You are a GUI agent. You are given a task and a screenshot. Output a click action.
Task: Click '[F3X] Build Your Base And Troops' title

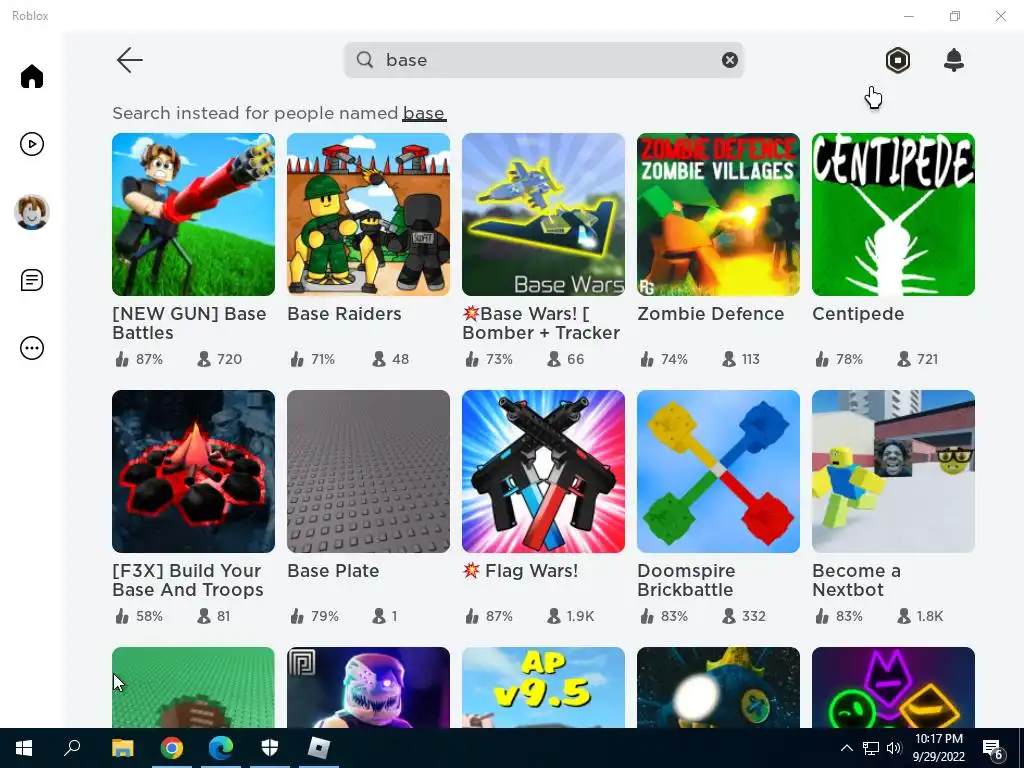pos(188,580)
